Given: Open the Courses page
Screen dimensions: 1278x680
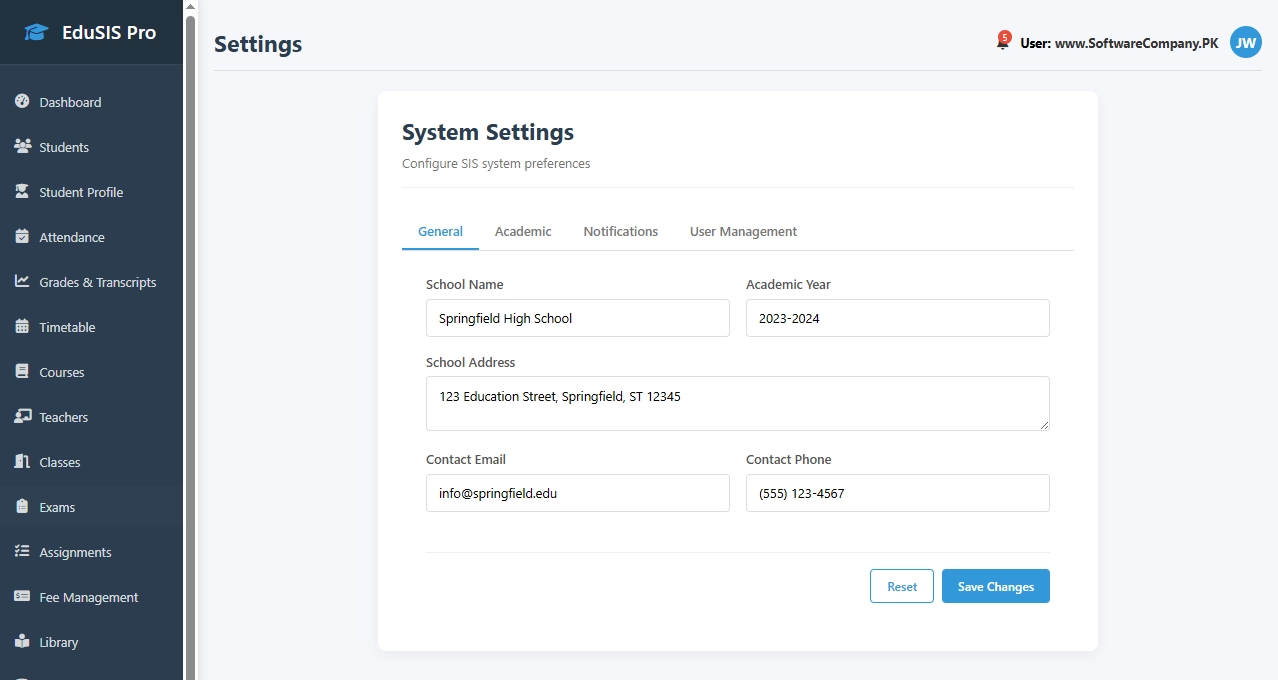Looking at the screenshot, I should click(61, 372).
